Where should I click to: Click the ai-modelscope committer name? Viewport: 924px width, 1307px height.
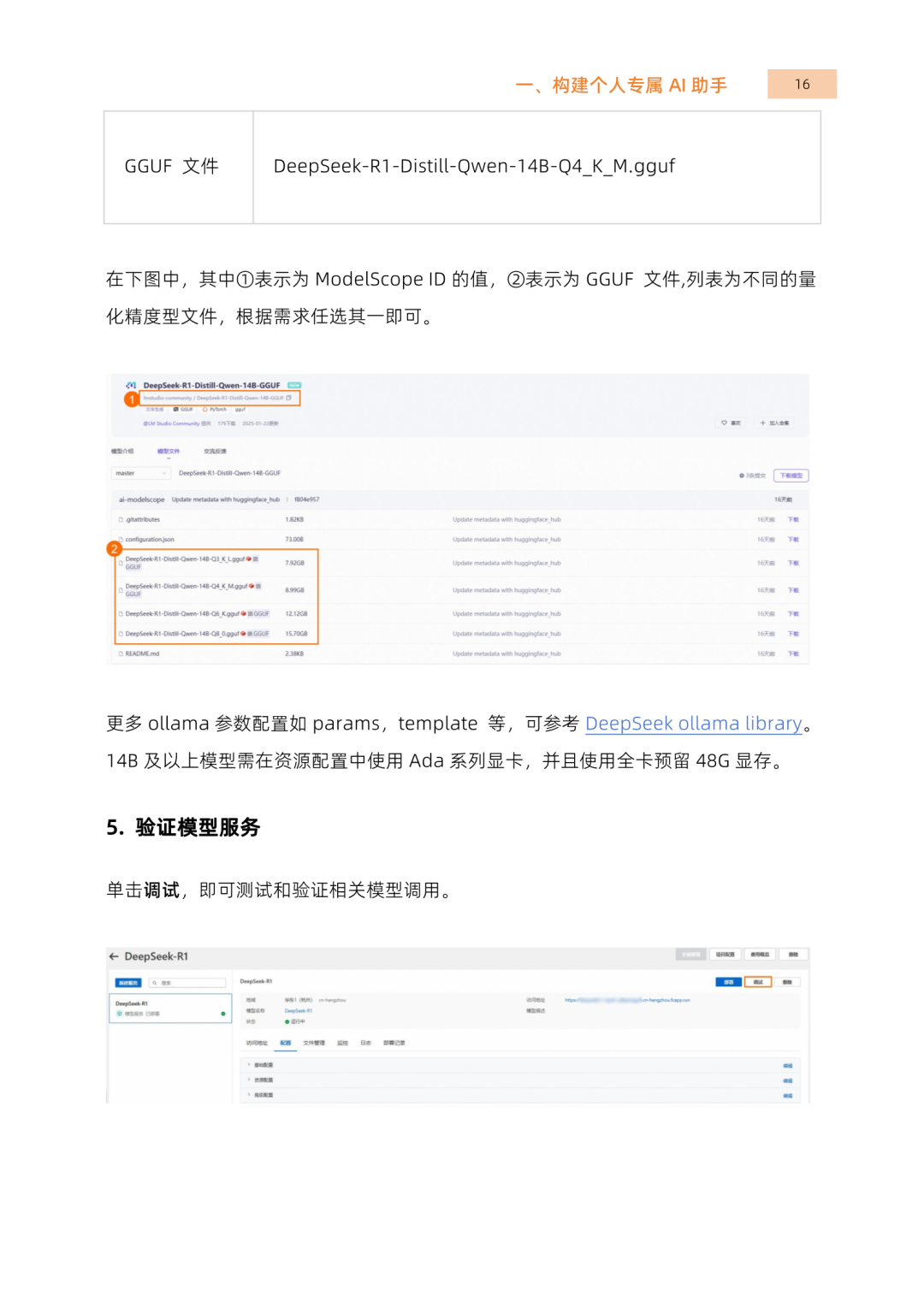(141, 500)
